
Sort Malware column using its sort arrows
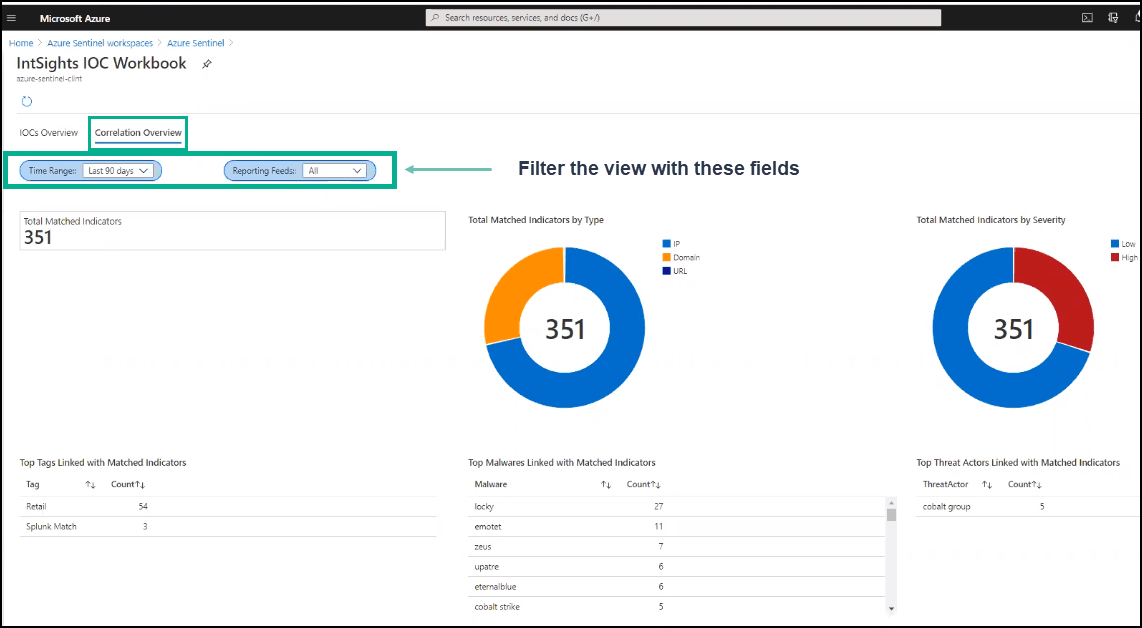[x=606, y=485]
